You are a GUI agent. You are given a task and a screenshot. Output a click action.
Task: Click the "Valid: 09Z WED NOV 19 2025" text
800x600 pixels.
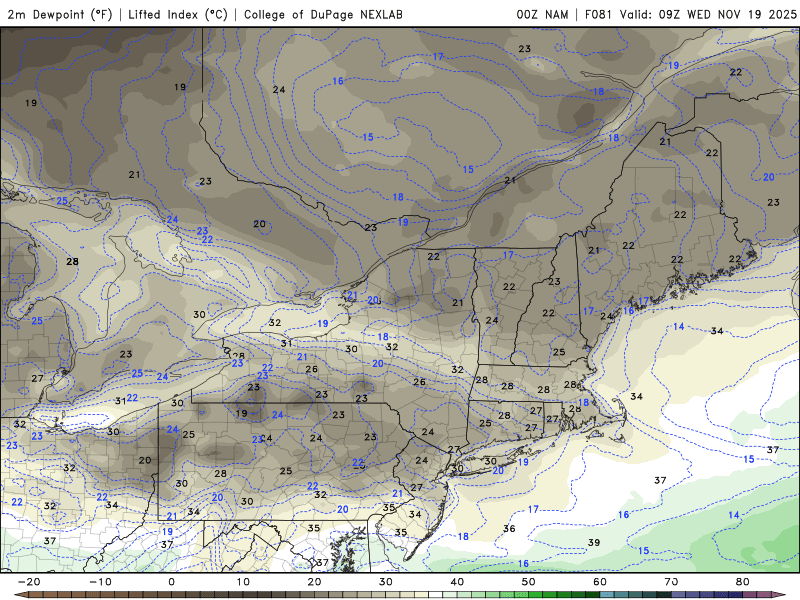click(x=708, y=14)
